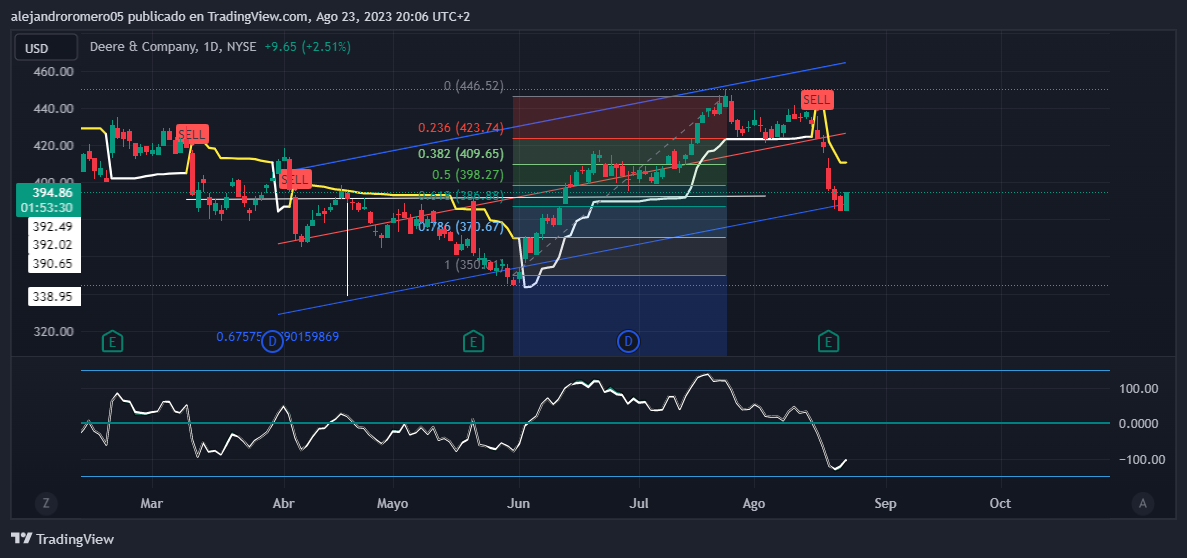
Task: Click the TradingView logo
Action: pyautogui.click(x=63, y=539)
